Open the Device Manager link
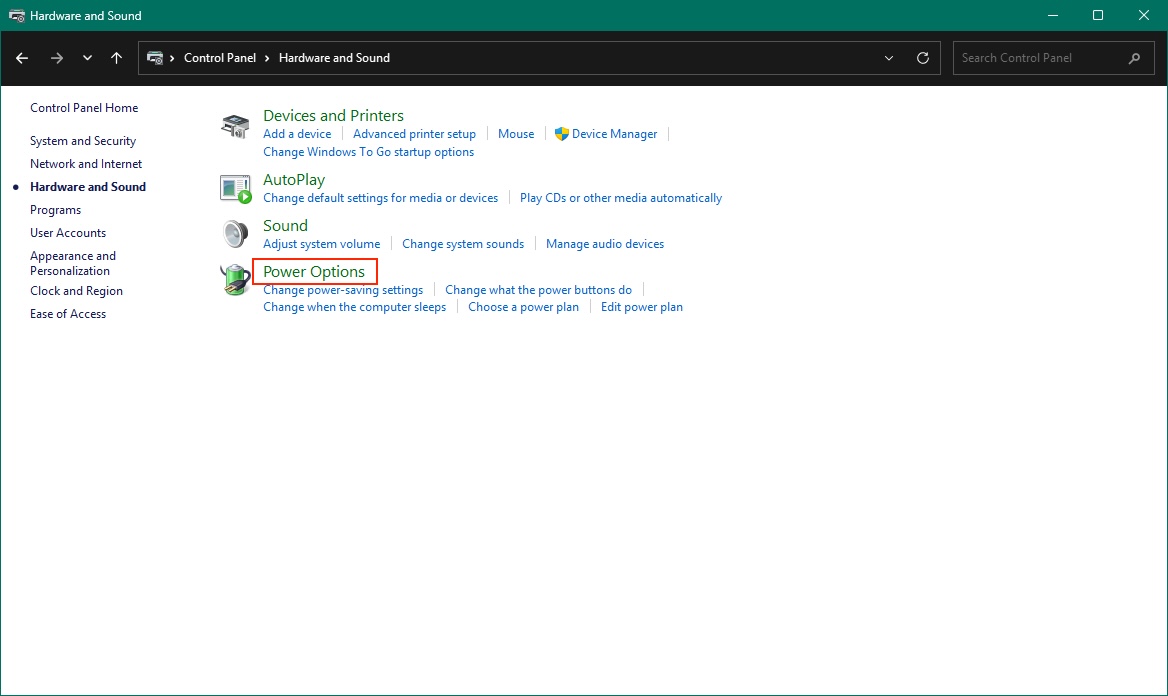Screen dimensions: 1168x696 point(614,134)
